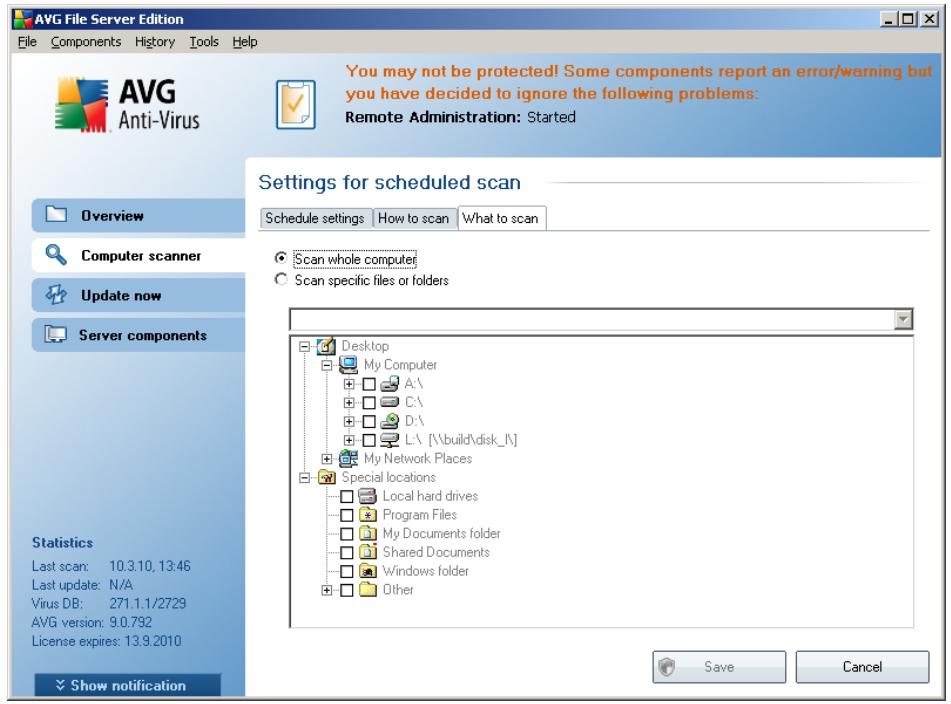Click the Local hard drives icon
Screen dimensions: 951x704
pos(368,496)
